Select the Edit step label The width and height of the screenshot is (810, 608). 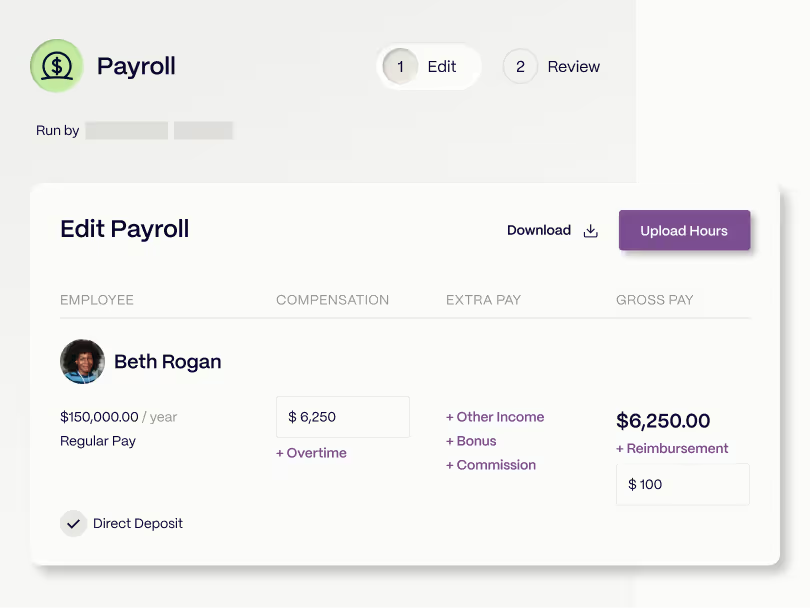[441, 67]
